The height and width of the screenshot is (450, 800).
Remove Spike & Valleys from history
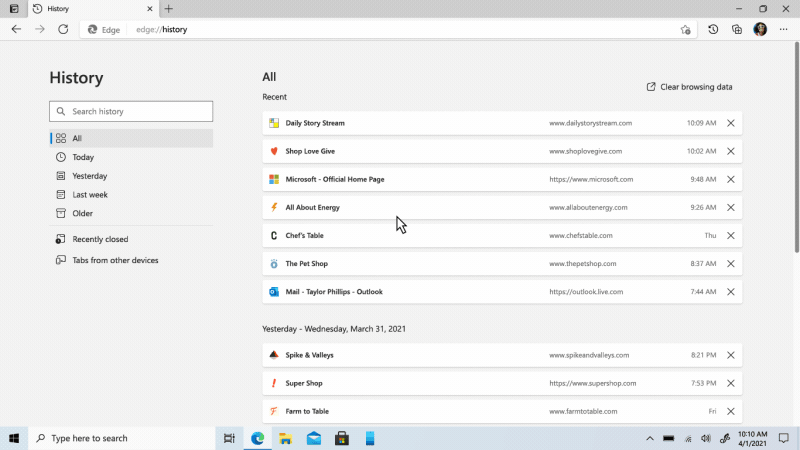(x=731, y=355)
